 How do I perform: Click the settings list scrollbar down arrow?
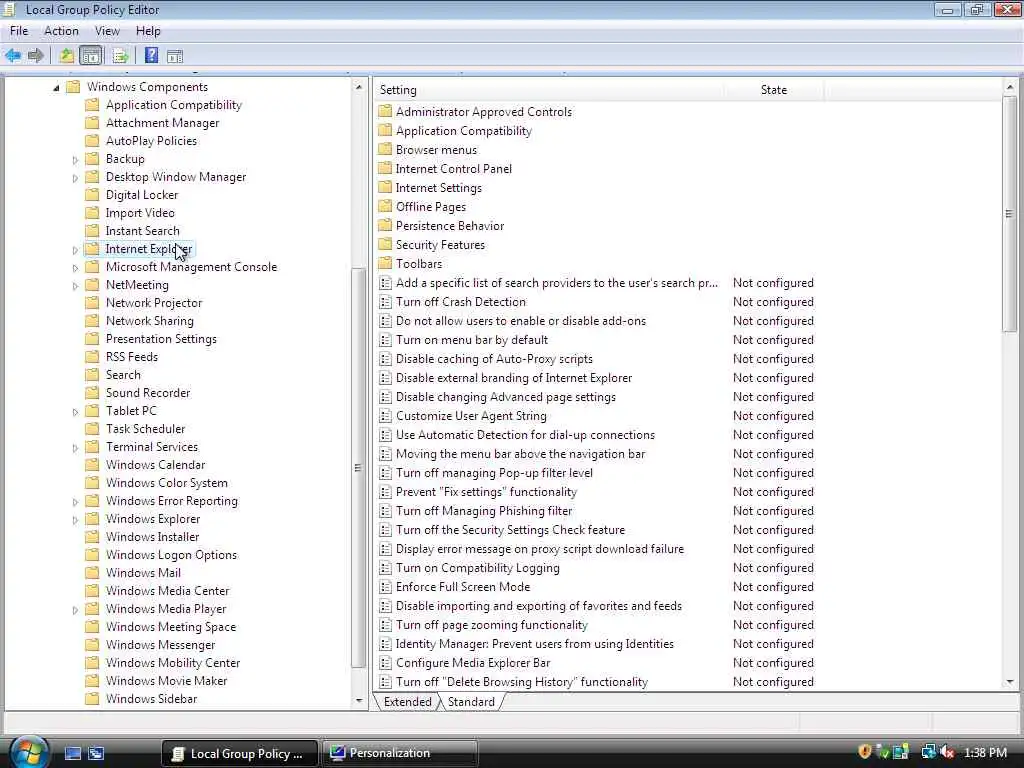point(1010,682)
